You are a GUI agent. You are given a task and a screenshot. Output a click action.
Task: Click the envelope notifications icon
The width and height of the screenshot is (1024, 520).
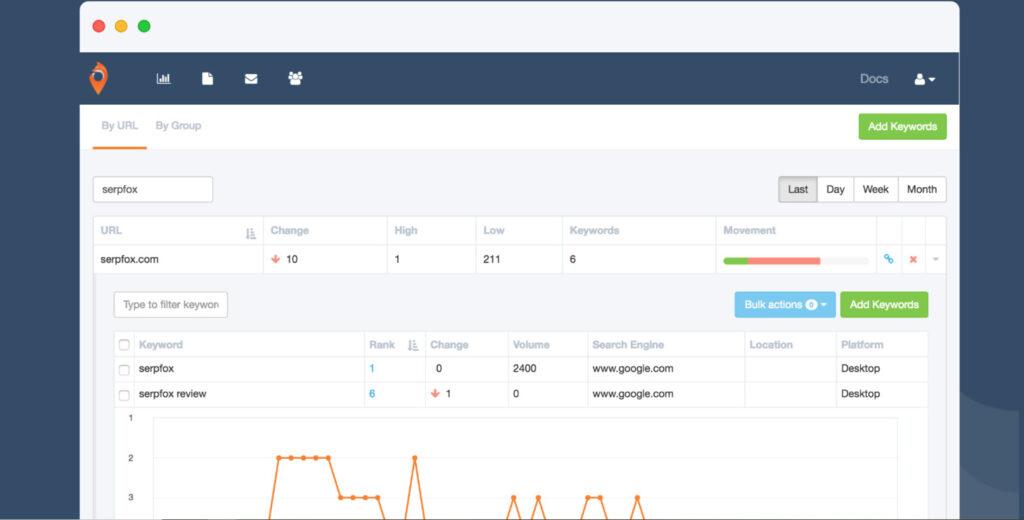(x=251, y=79)
